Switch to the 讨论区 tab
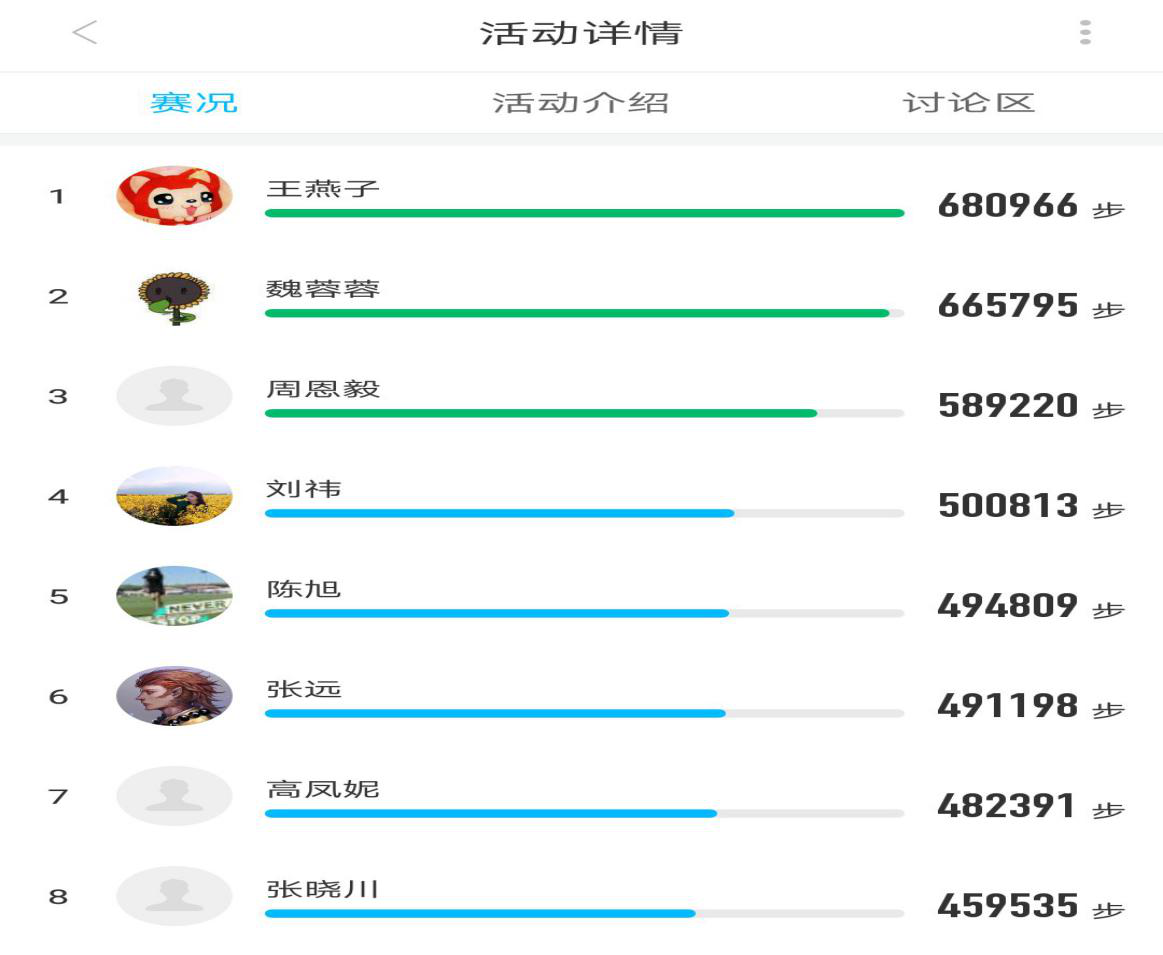This screenshot has height=955, width=1163. [x=969, y=102]
